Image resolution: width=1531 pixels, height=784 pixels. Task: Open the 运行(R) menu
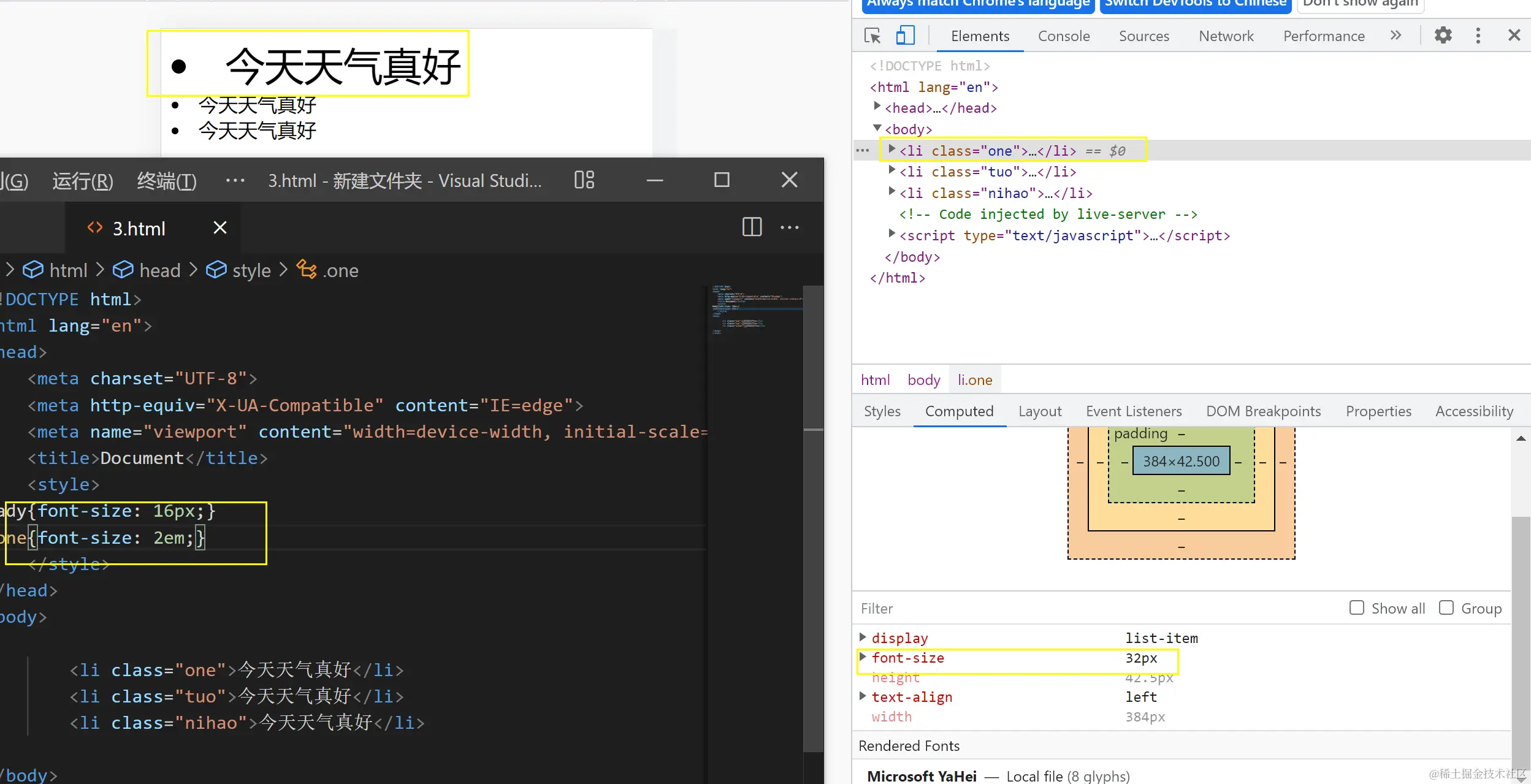[82, 181]
